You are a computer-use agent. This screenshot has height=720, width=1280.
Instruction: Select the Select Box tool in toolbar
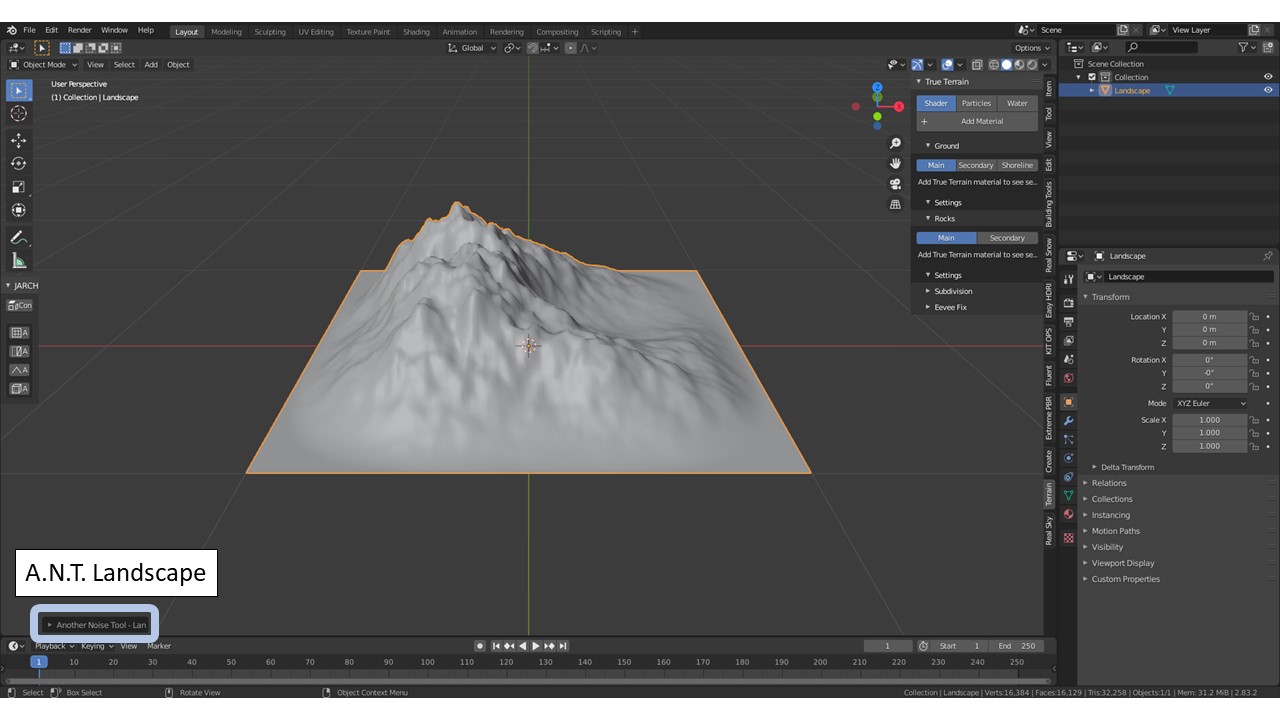click(19, 90)
